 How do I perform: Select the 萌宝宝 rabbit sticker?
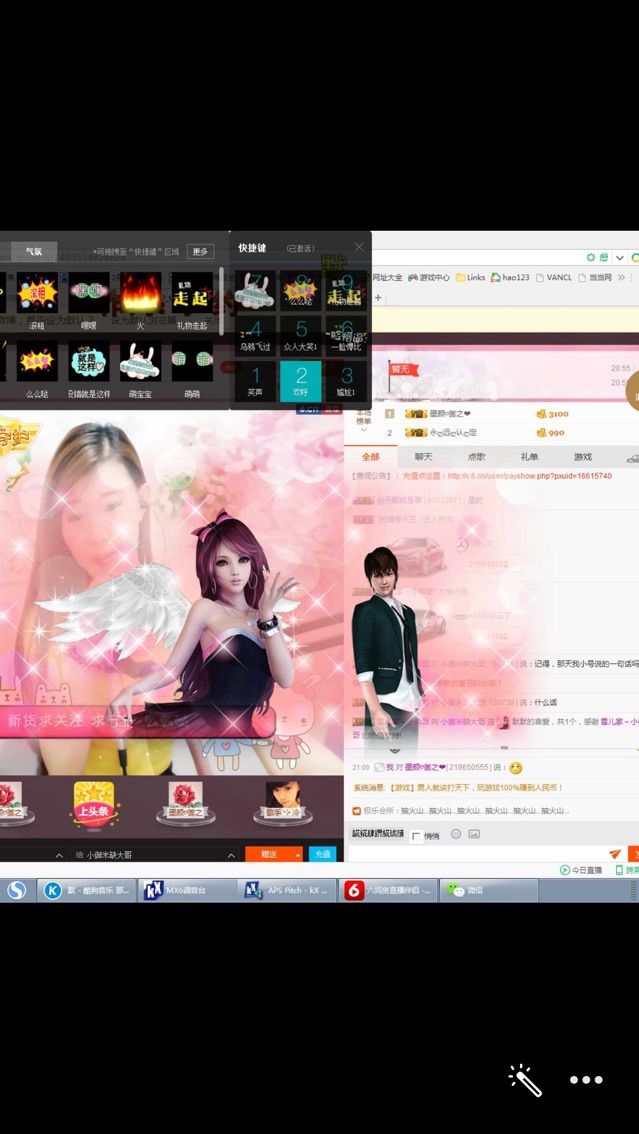pyautogui.click(x=140, y=362)
